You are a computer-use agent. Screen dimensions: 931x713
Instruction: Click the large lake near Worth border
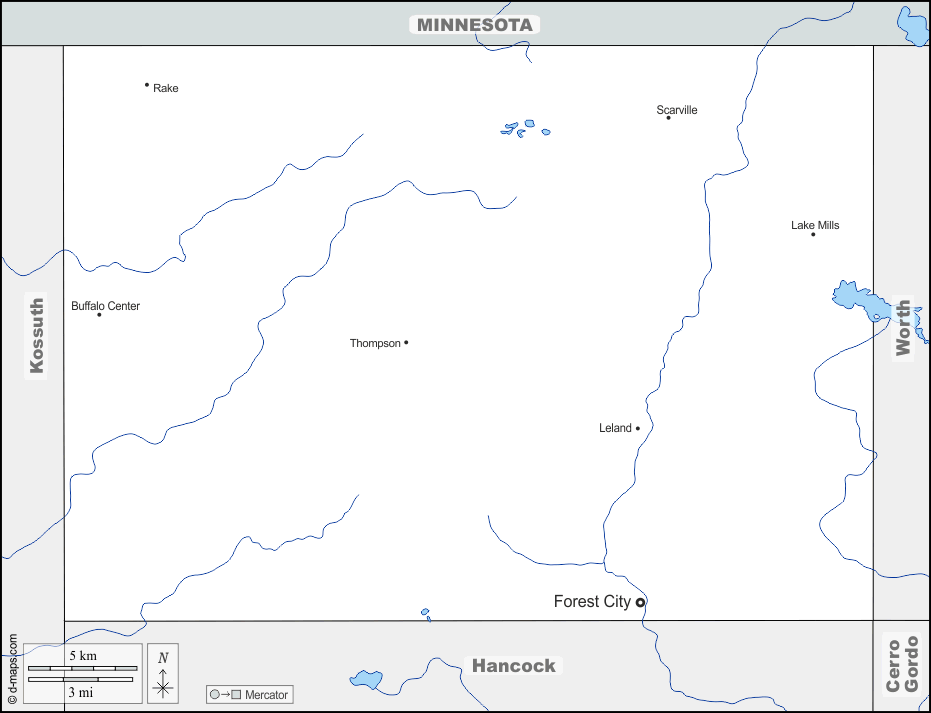coord(855,299)
